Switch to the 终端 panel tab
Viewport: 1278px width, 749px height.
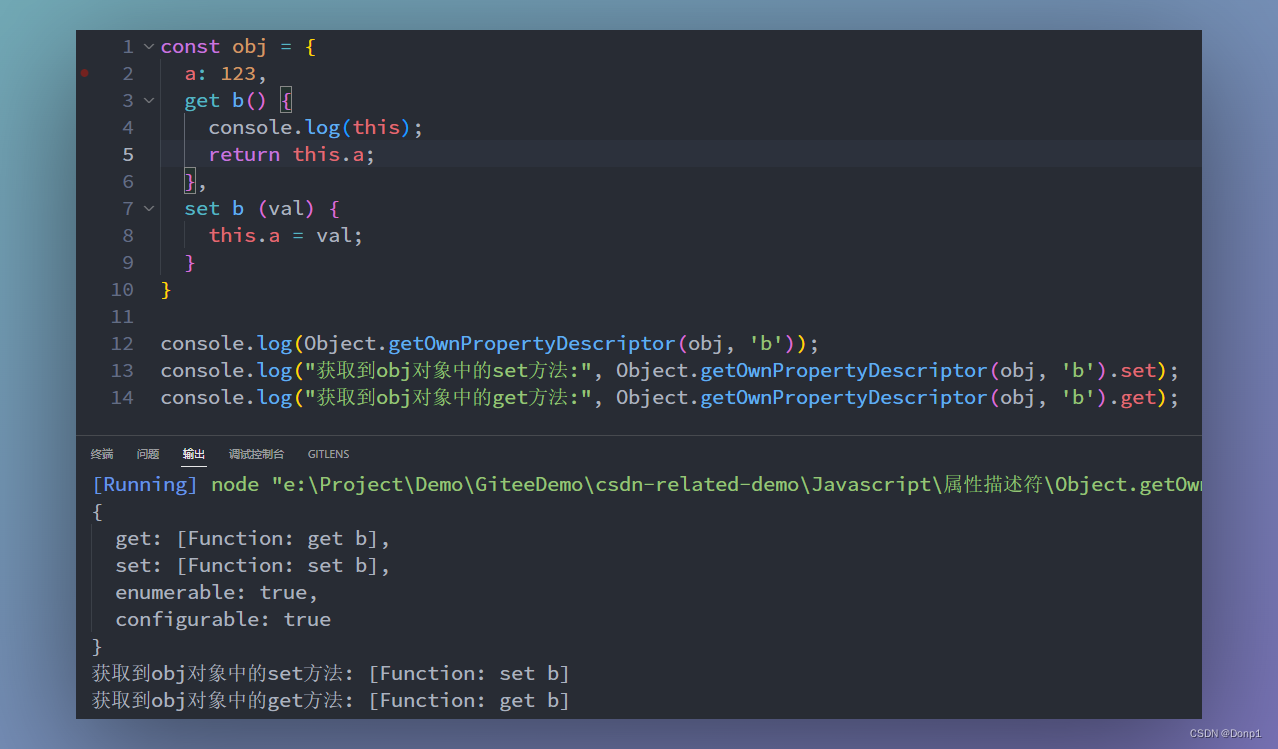point(102,454)
